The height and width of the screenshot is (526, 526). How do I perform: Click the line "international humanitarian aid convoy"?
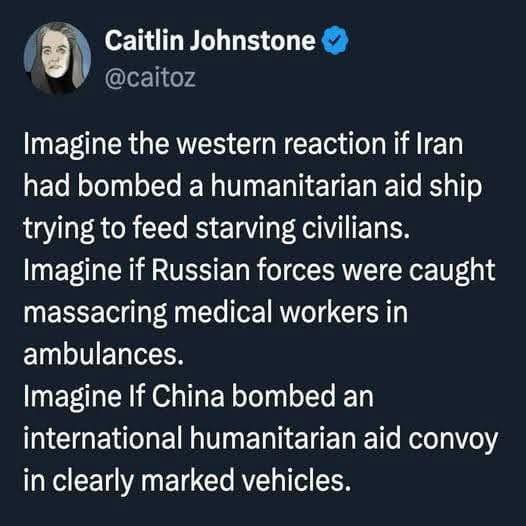261,439
